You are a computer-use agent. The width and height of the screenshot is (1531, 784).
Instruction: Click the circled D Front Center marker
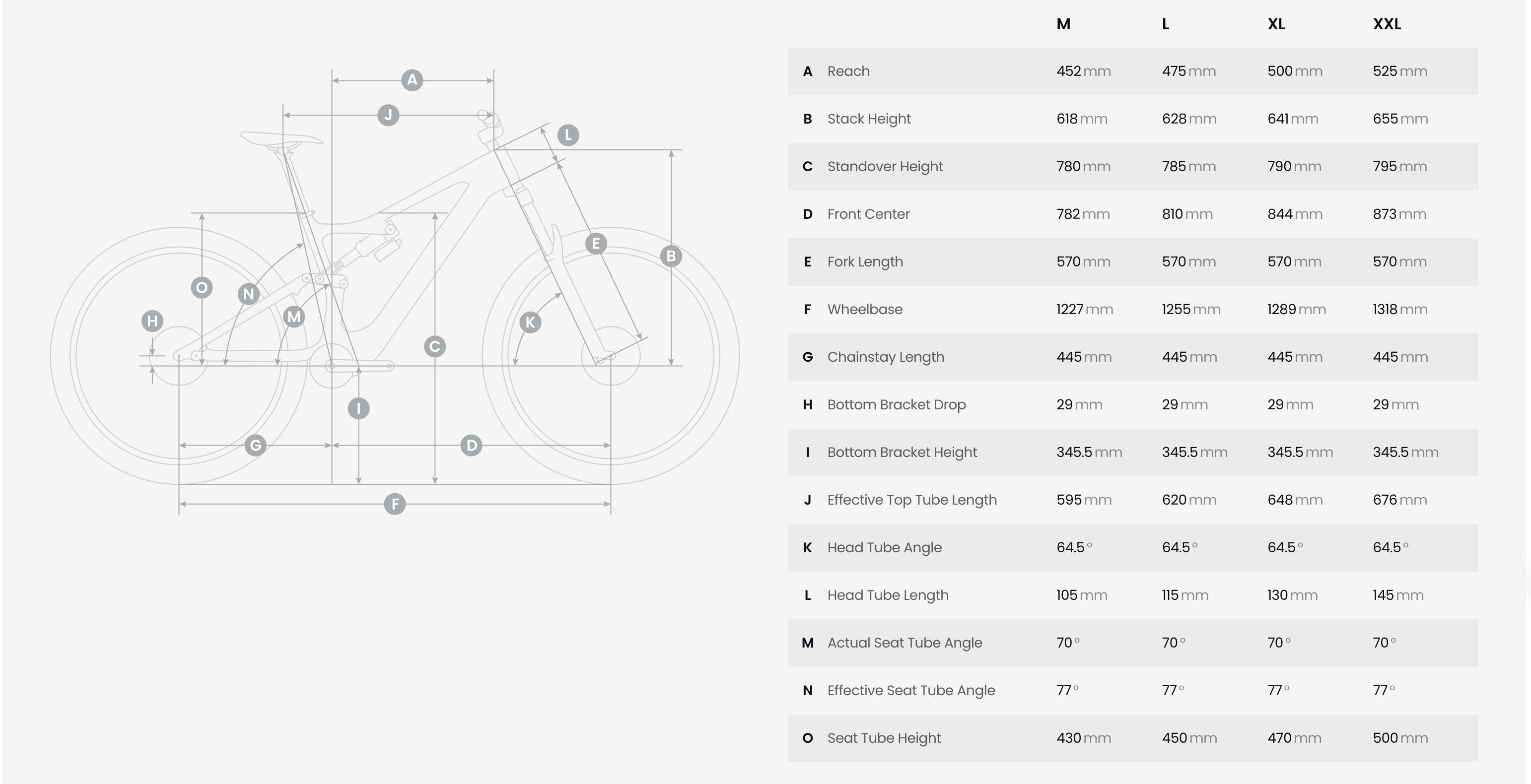[x=471, y=445]
